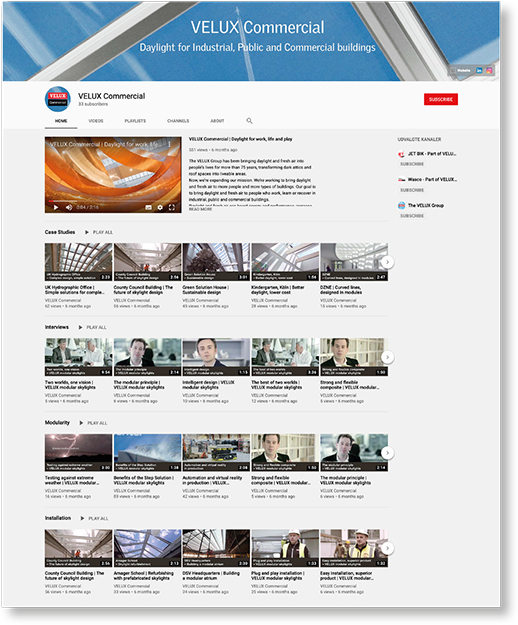This screenshot has width=518, height=625.
Task: Open LinkedIn icon in channel banner
Action: pos(479,70)
